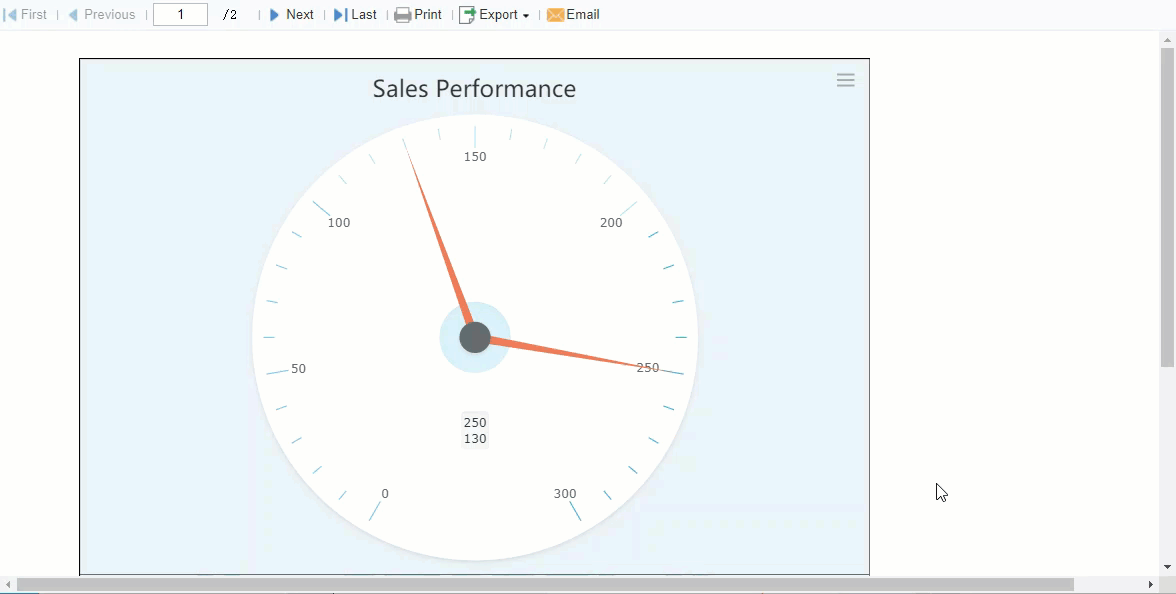Viewport: 1176px width, 594px height.
Task: Click the gauge value data label
Action: tap(475, 431)
